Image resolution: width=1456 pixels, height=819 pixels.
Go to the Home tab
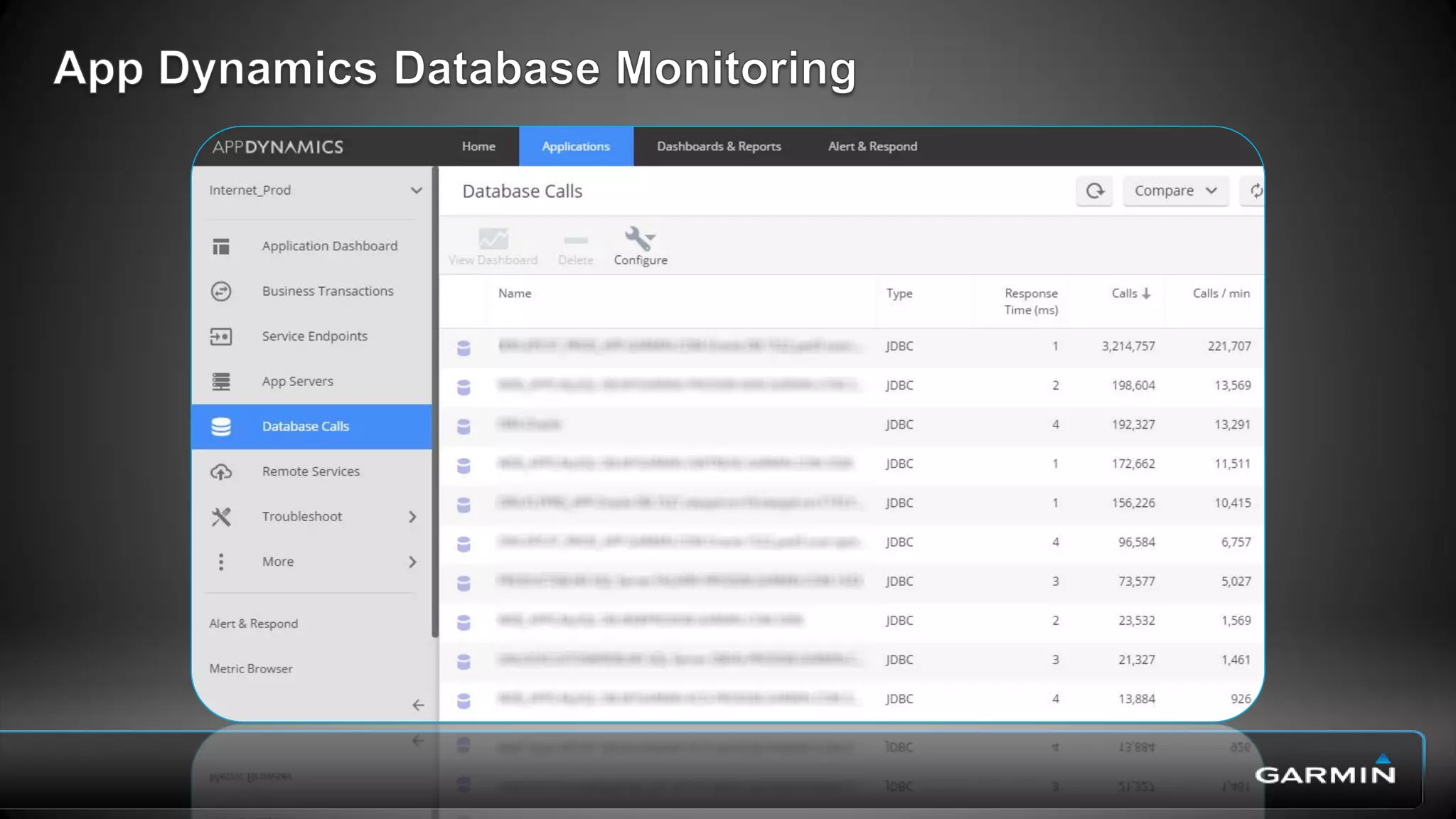(478, 146)
